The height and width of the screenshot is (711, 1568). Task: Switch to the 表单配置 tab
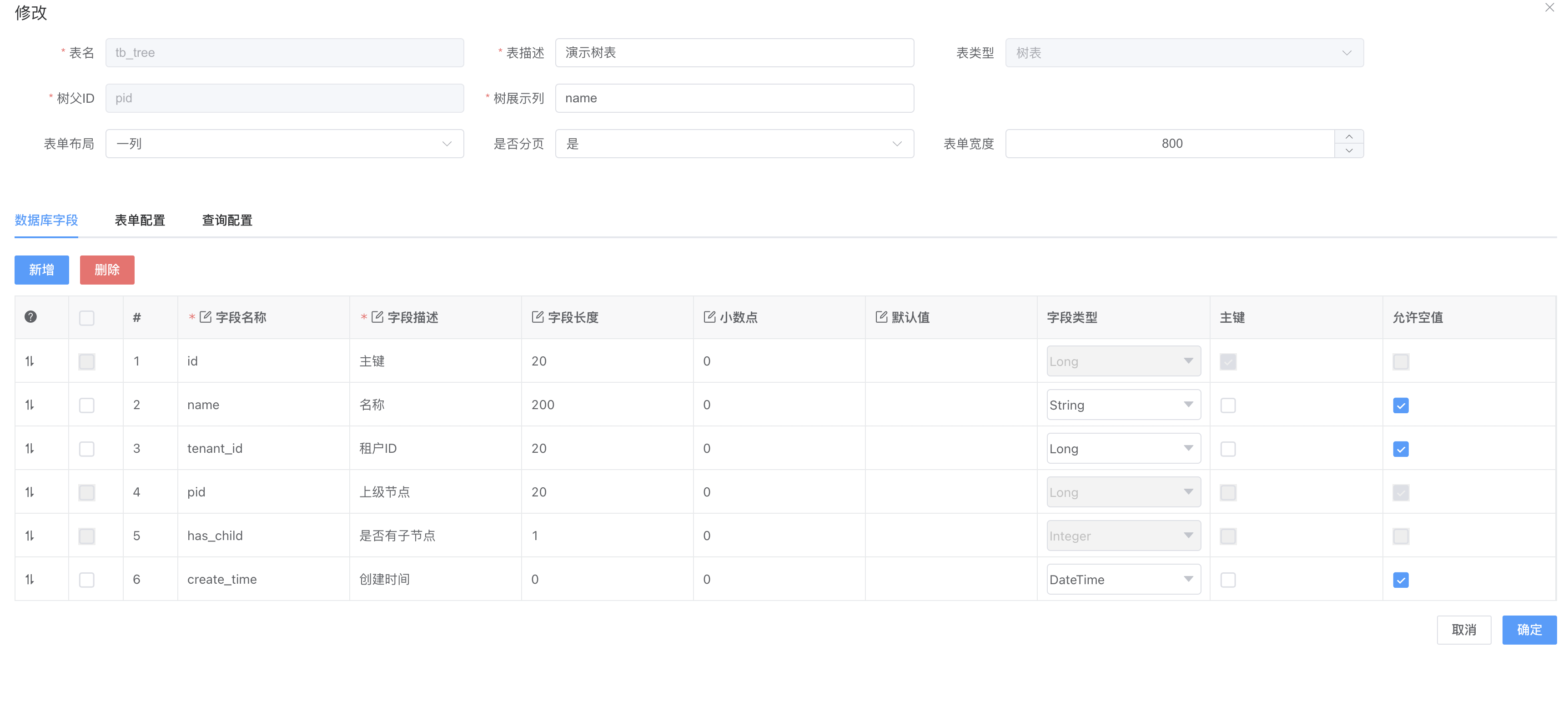[x=140, y=220]
